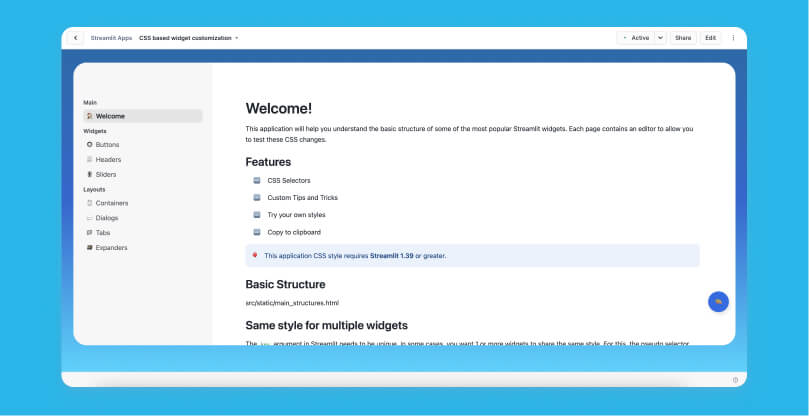The width and height of the screenshot is (809, 416).
Task: Click the Streamlit Apps breadcrumb link
Action: pos(111,38)
